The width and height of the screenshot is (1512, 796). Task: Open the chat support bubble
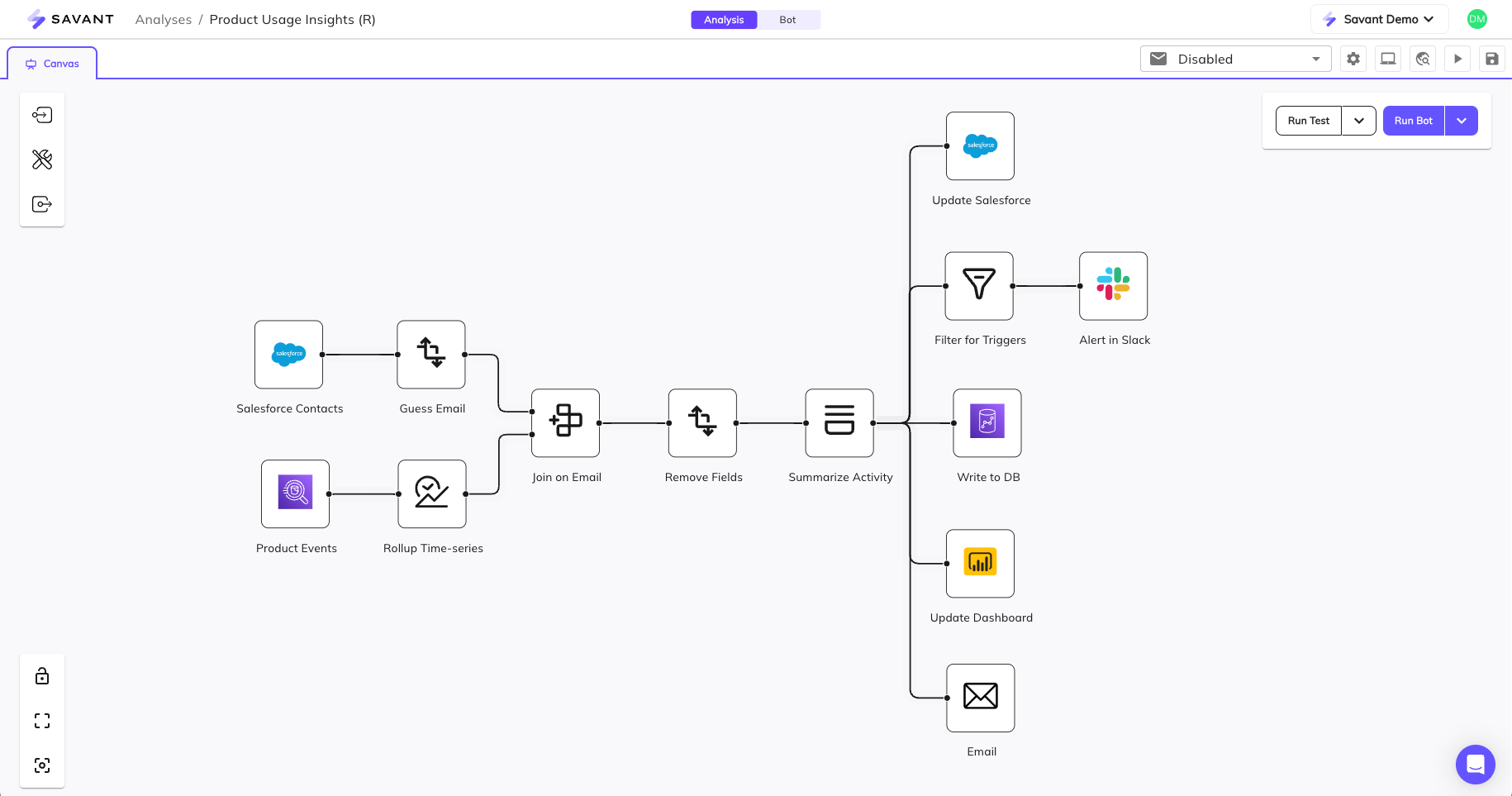click(1476, 765)
